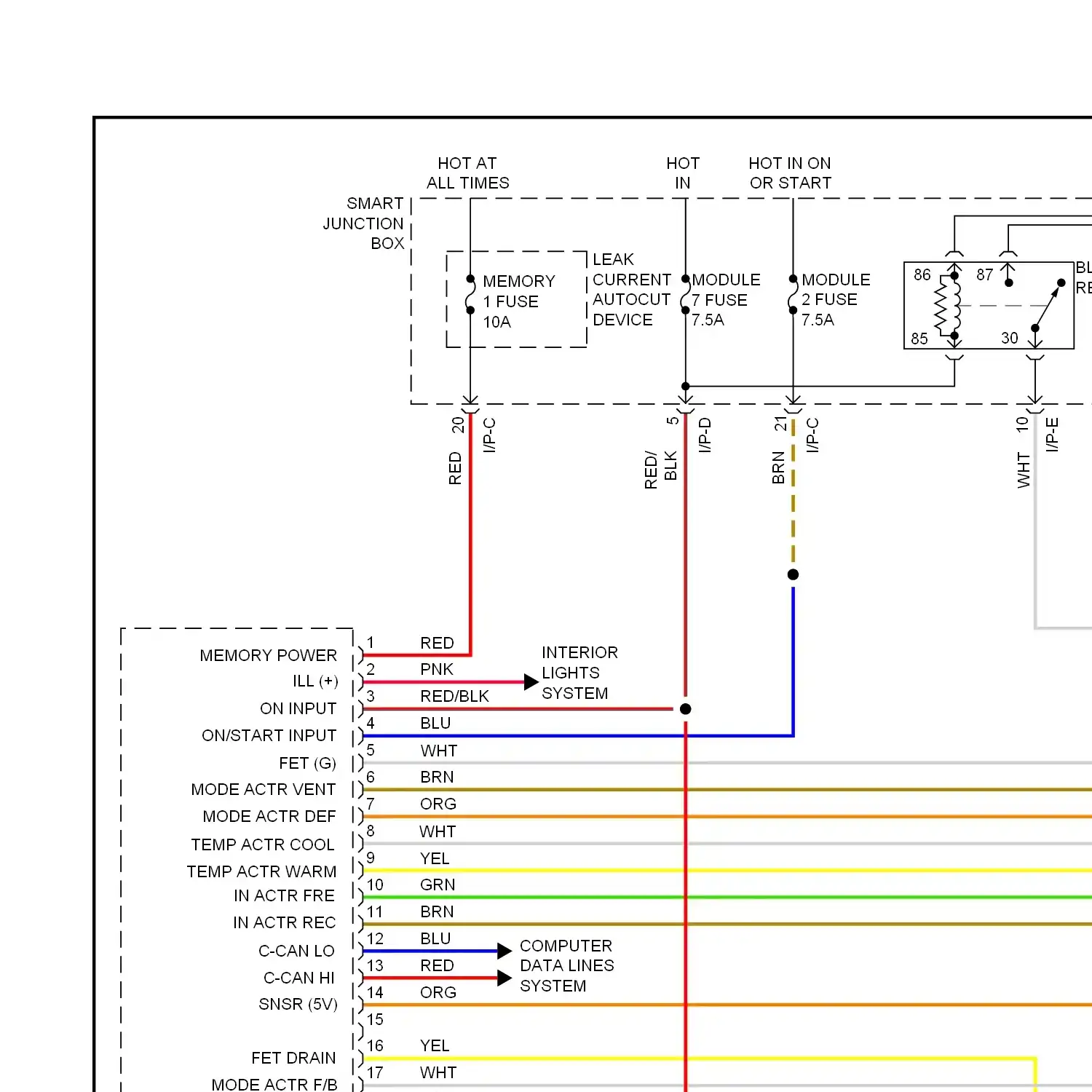
Task: Click the BRN wire label at pin 6
Action: (x=437, y=777)
